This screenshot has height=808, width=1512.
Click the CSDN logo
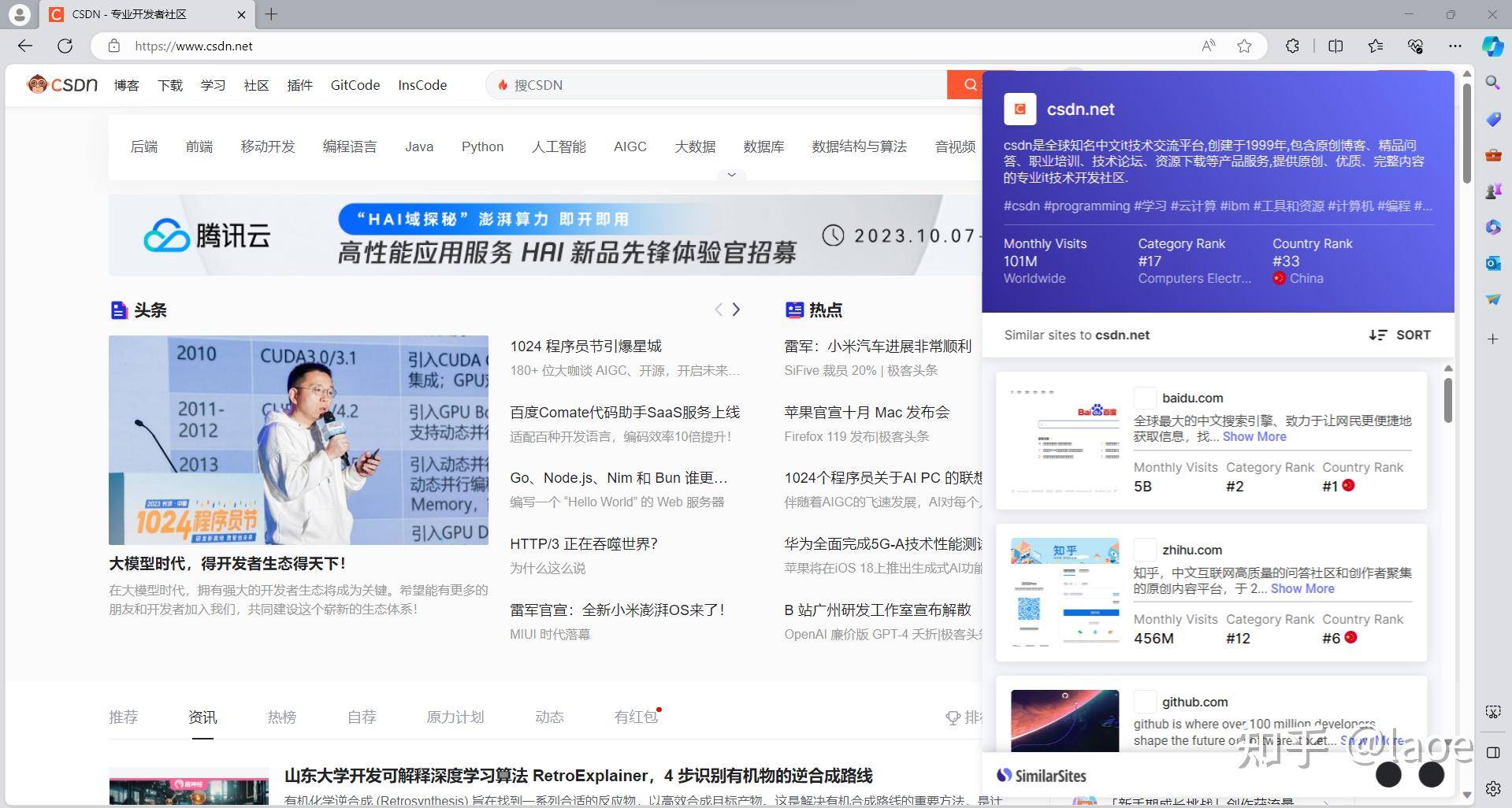click(x=62, y=84)
